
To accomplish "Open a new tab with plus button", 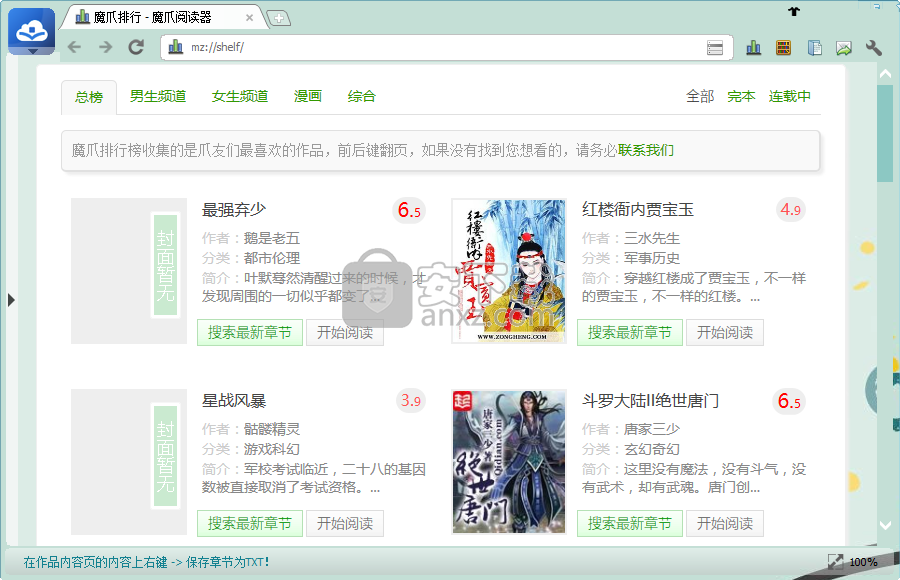I will click(x=279, y=18).
